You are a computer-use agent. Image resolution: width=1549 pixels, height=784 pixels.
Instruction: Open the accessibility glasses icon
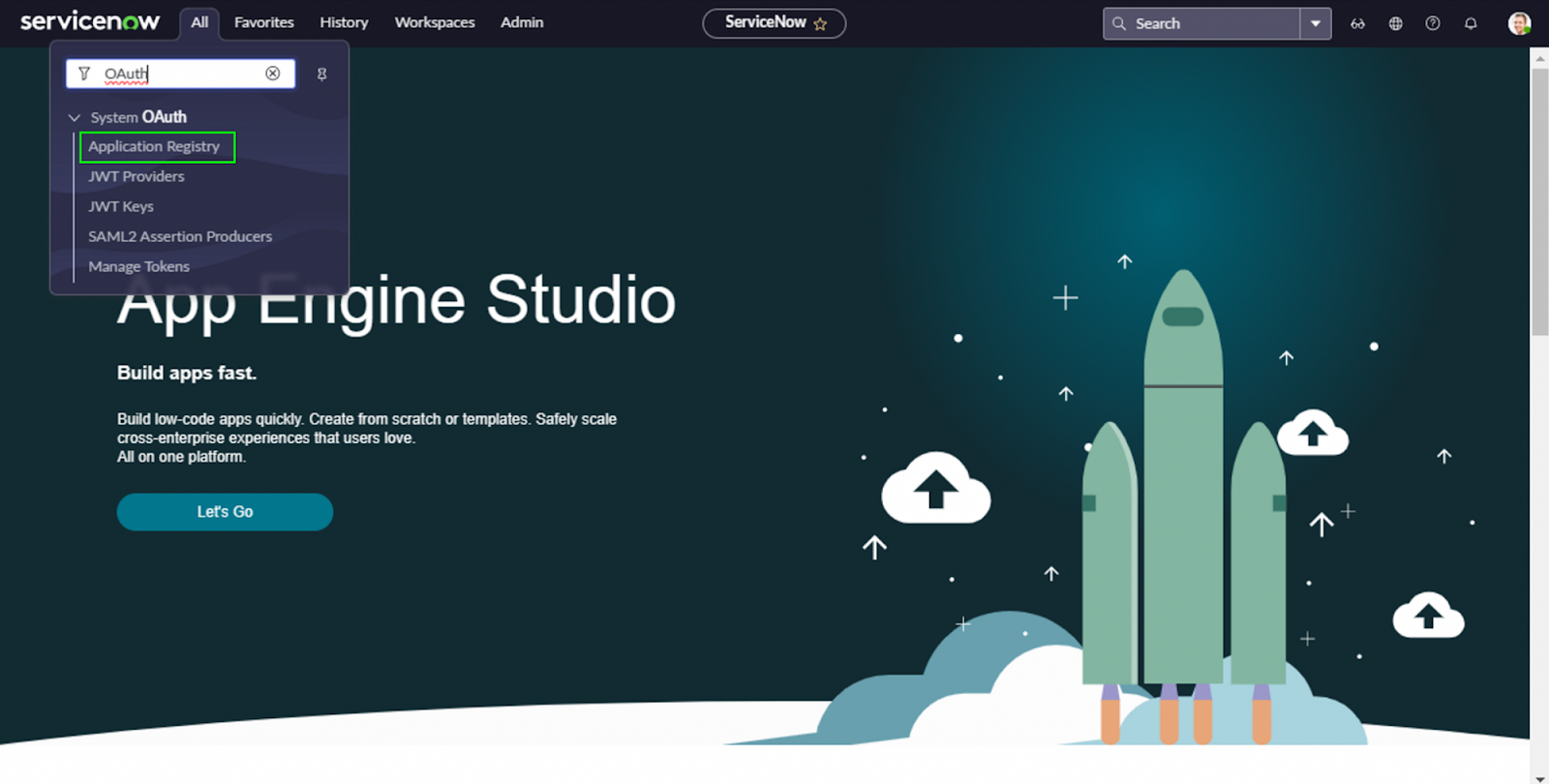click(x=1357, y=23)
